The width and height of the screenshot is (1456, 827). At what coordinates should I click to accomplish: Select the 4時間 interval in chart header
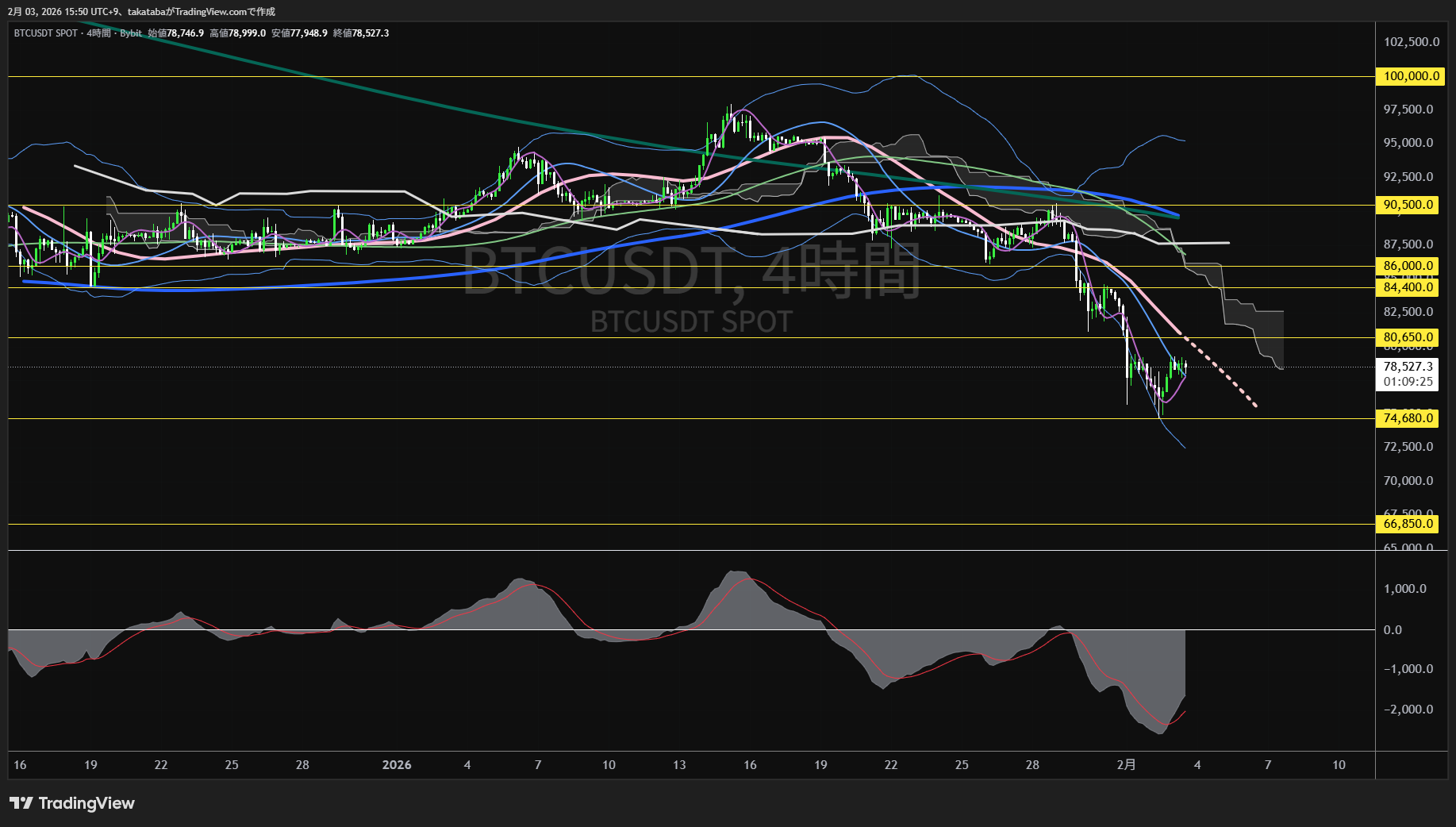click(99, 33)
